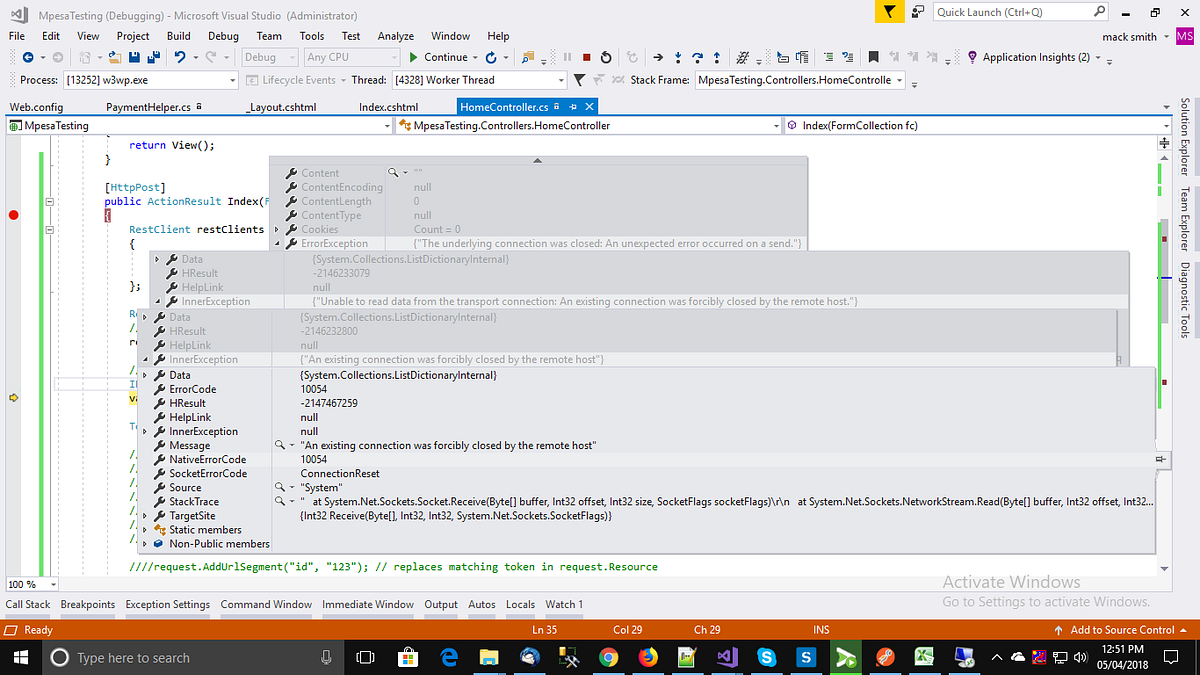The width and height of the screenshot is (1200, 675).
Task: Click the feedback flag icon beside Quick Launch
Action: pyautogui.click(x=889, y=12)
